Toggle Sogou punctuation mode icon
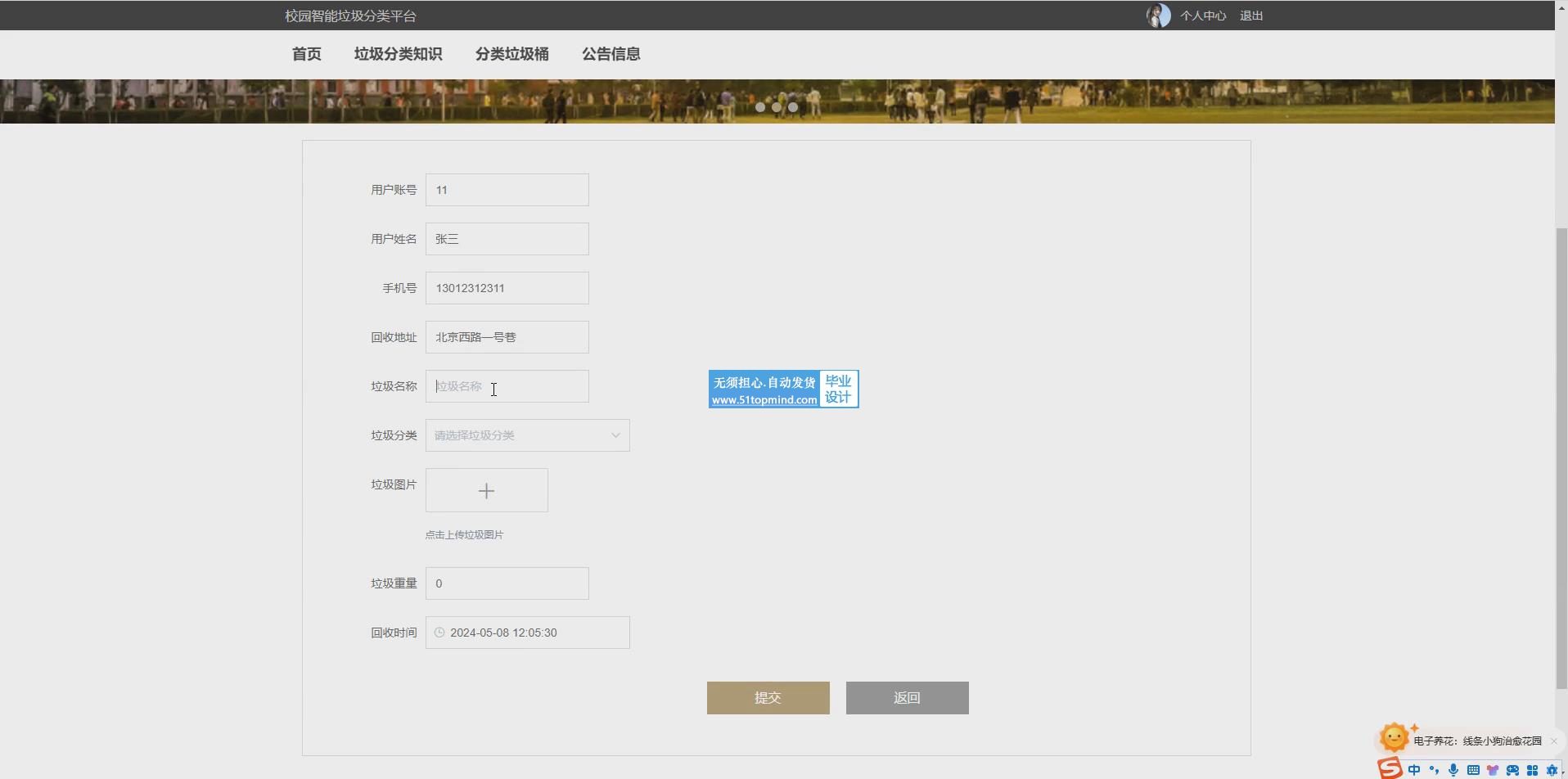 coord(1434,770)
